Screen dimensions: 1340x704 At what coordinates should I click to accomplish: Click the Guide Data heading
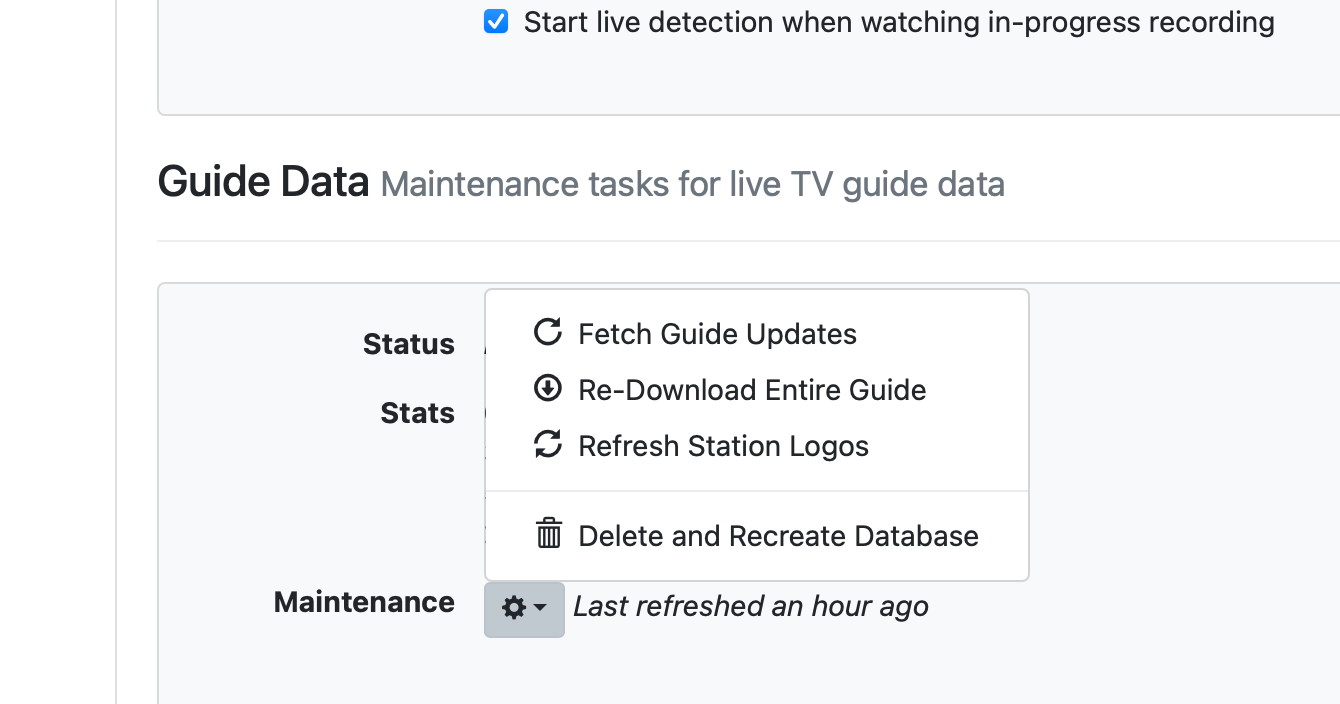pyautogui.click(x=263, y=183)
